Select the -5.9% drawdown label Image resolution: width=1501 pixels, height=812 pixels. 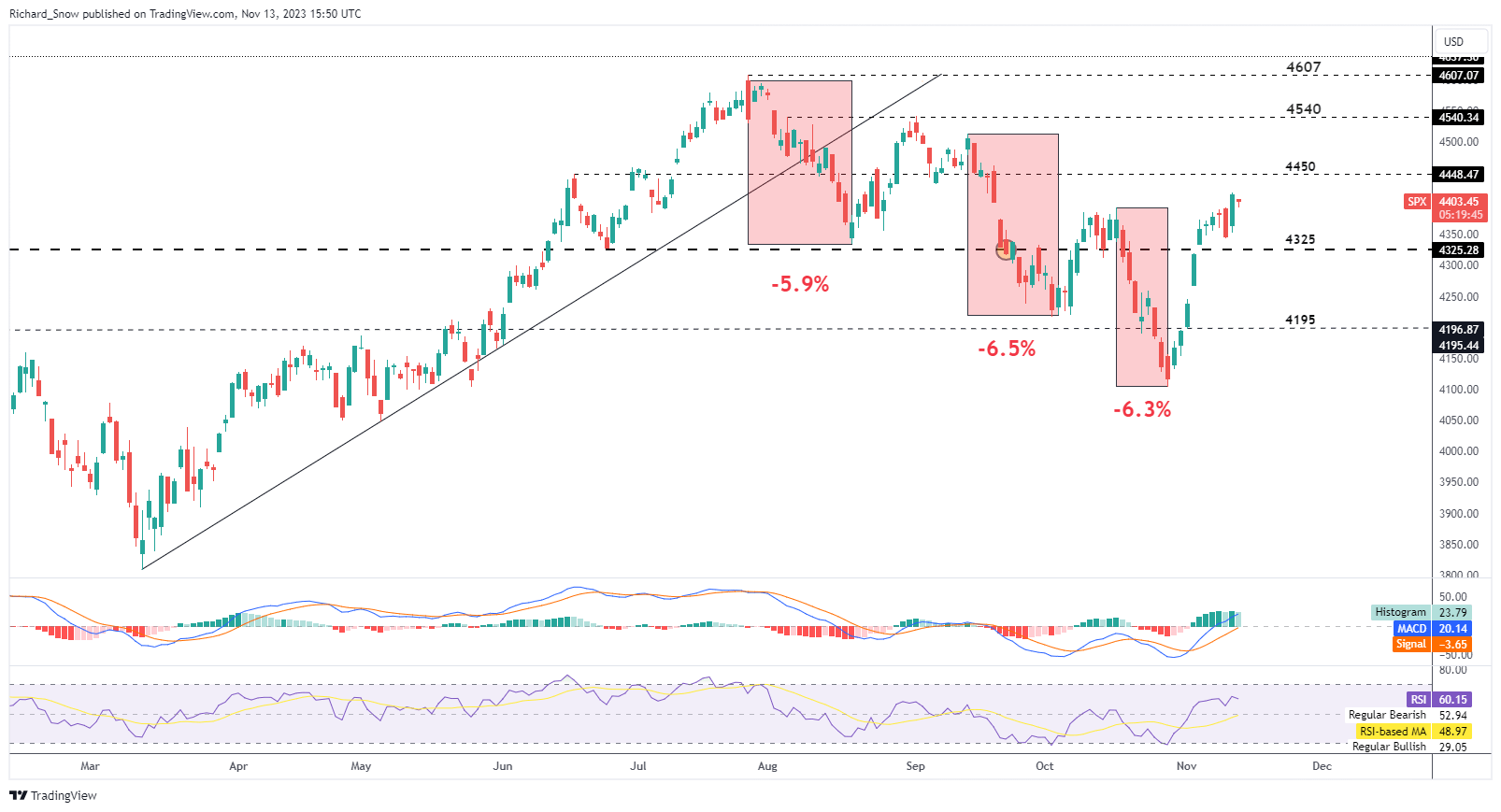tap(800, 284)
